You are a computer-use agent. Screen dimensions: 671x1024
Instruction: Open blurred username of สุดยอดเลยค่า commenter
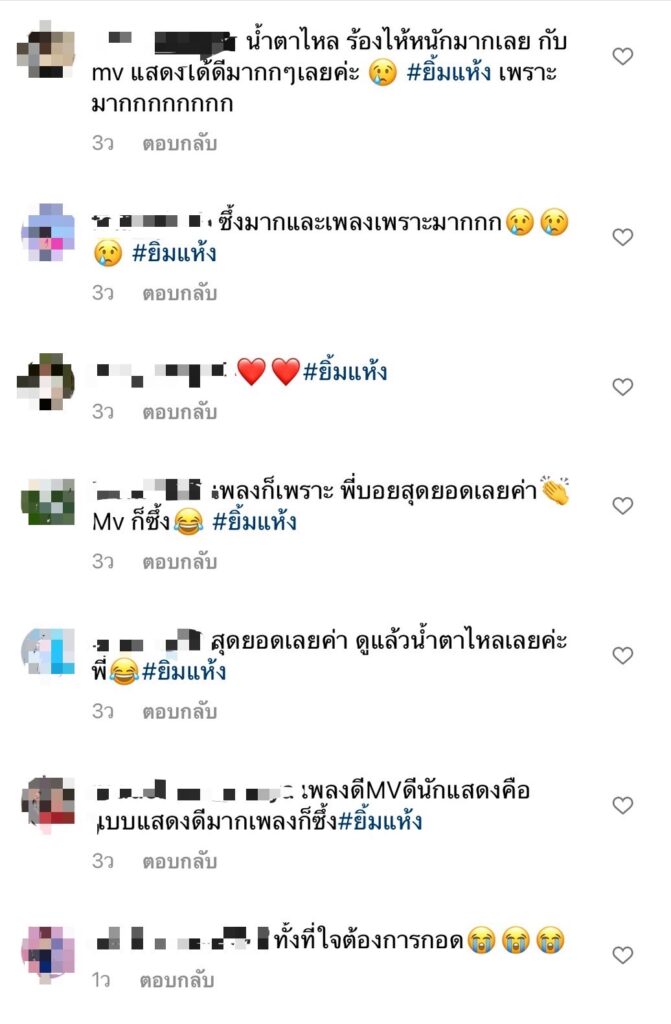click(x=147, y=642)
